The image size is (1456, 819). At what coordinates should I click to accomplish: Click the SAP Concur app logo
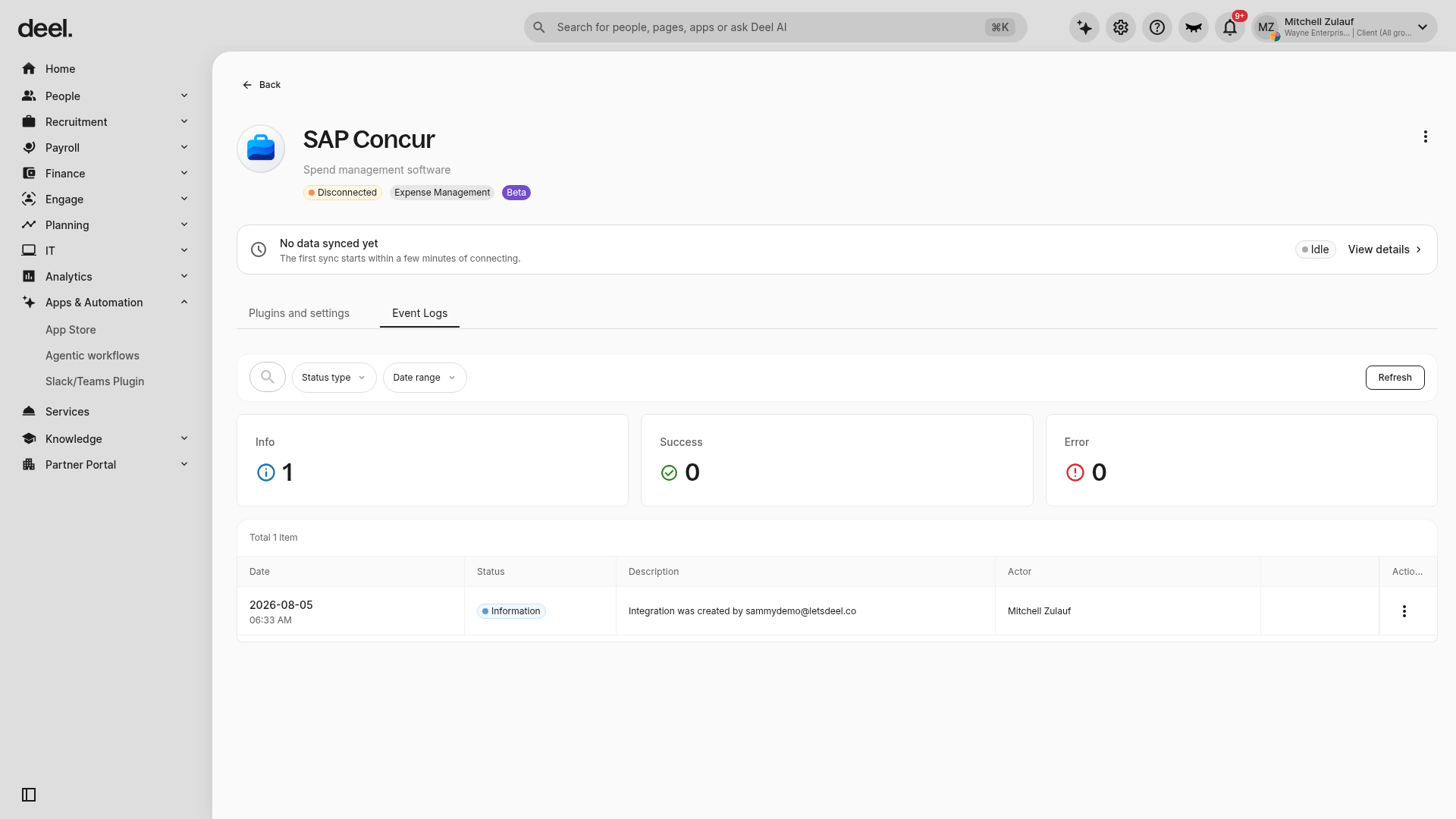pyautogui.click(x=261, y=149)
